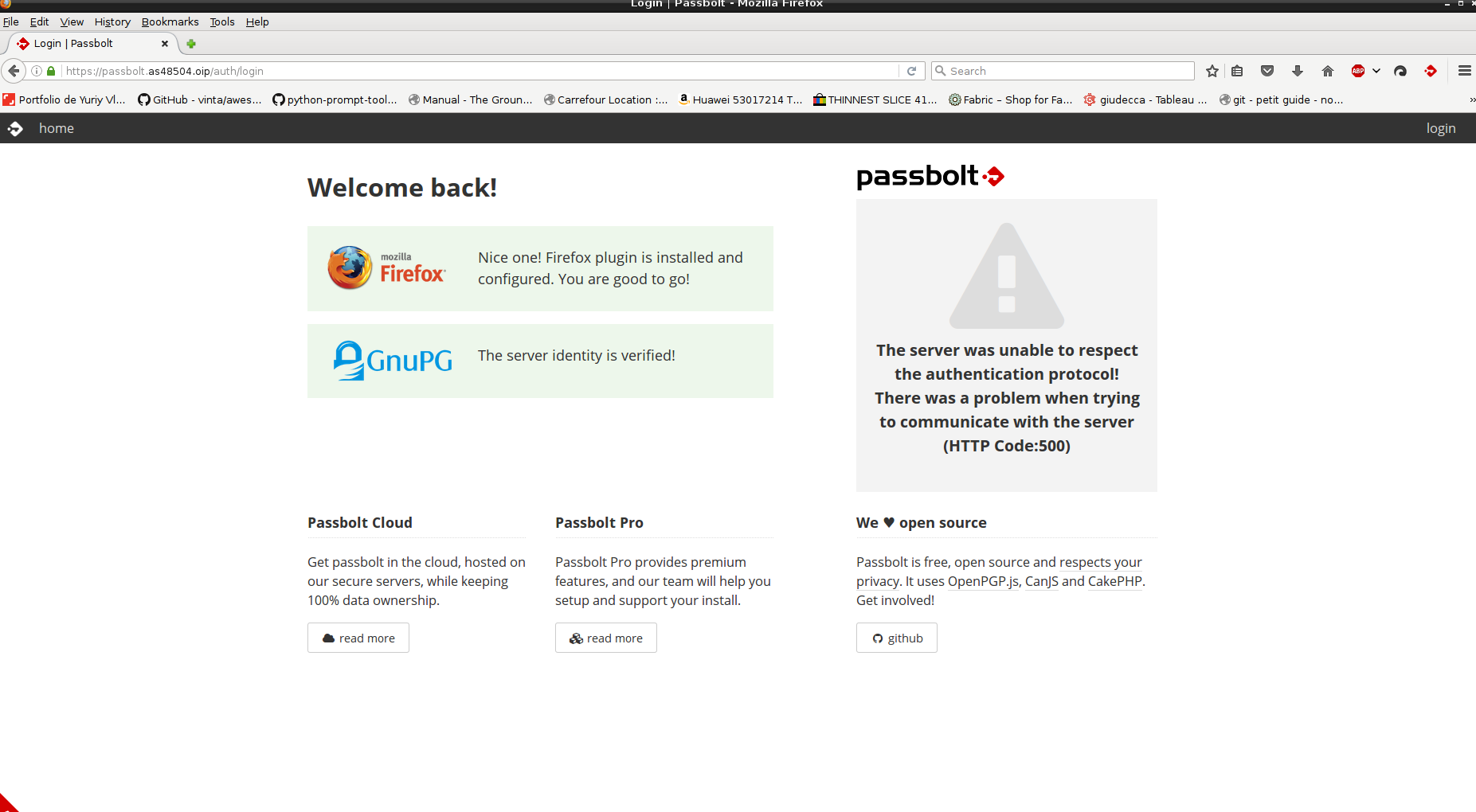Open the Passbolt browser extension icon

point(1430,71)
